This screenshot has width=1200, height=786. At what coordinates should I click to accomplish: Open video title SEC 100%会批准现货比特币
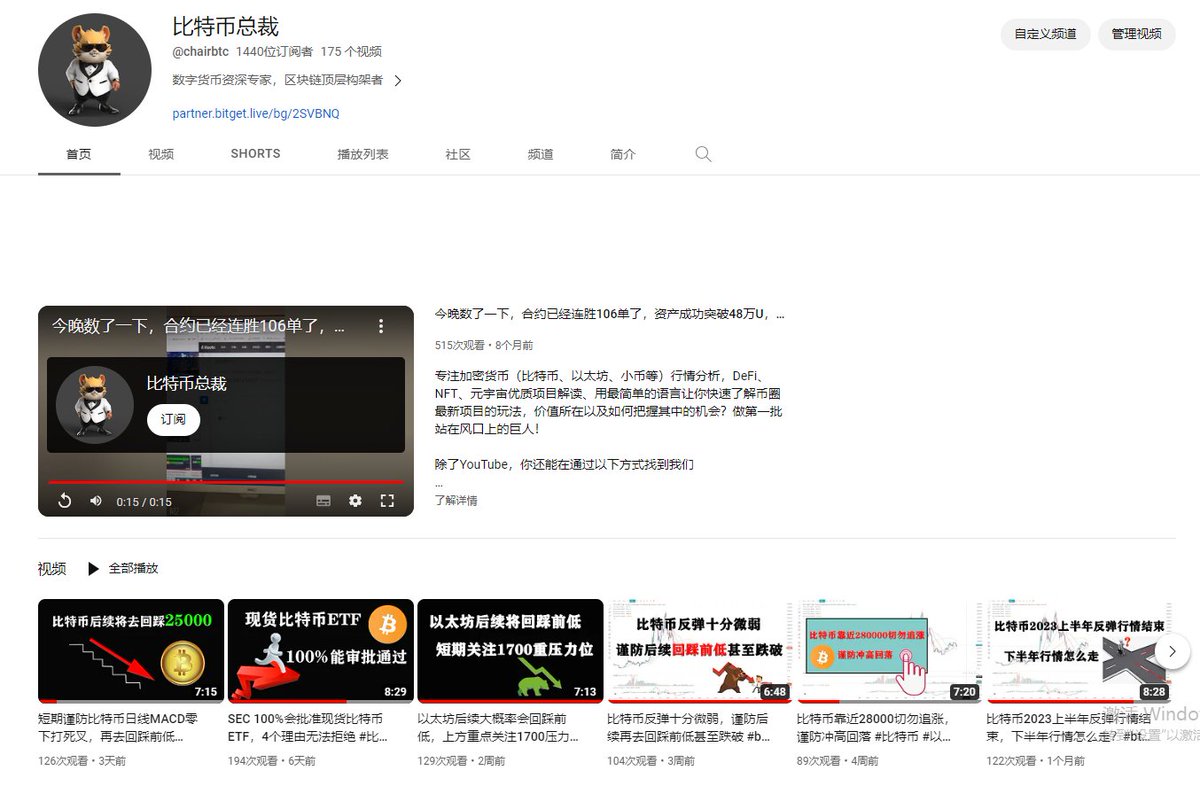click(x=307, y=727)
